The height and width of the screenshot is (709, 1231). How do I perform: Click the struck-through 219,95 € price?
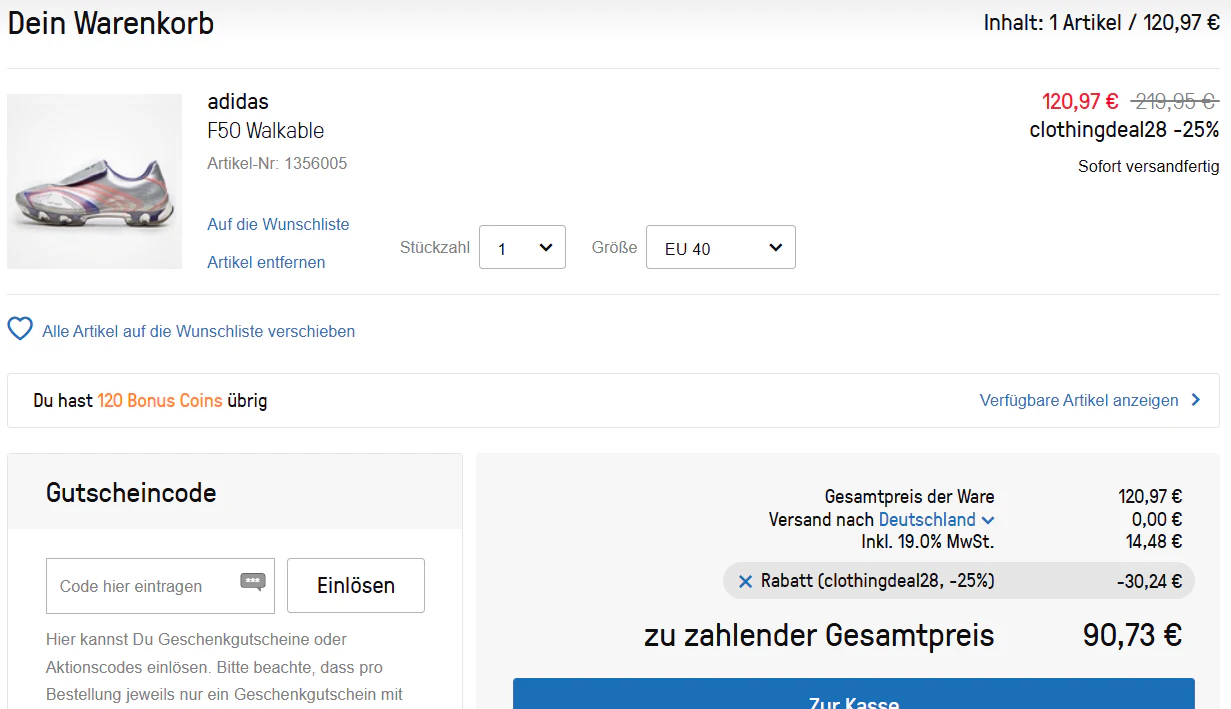[x=1174, y=101]
